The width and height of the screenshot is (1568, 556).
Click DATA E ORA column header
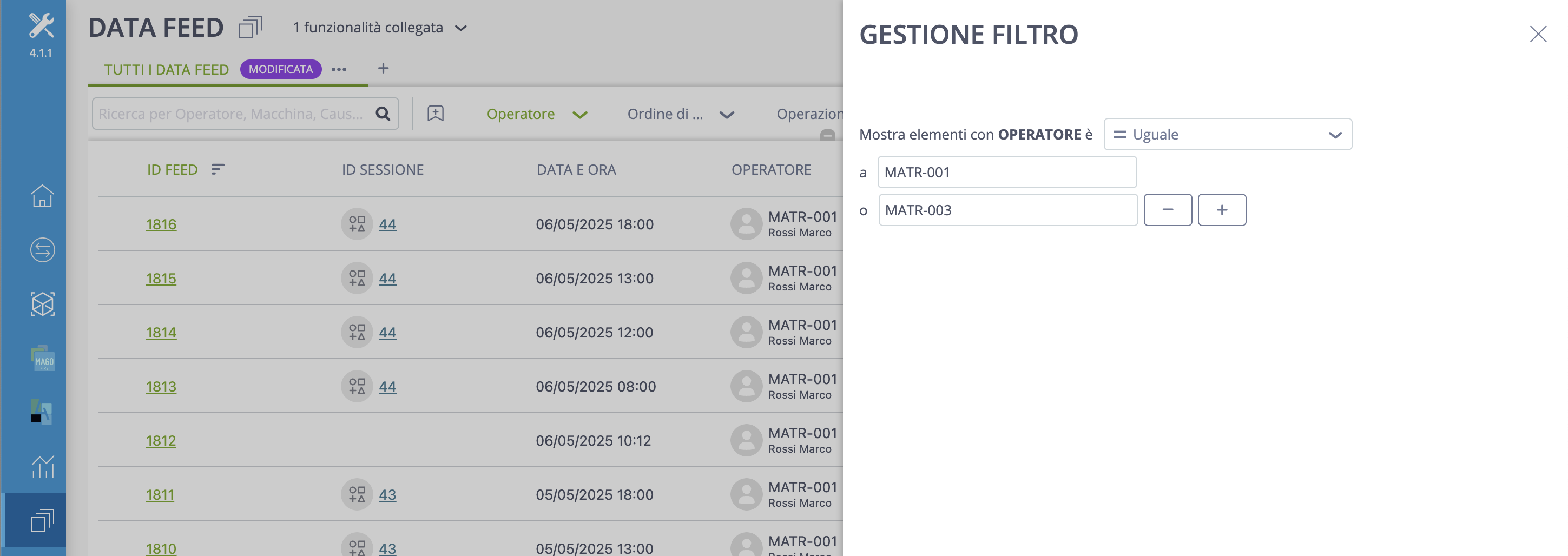(576, 170)
